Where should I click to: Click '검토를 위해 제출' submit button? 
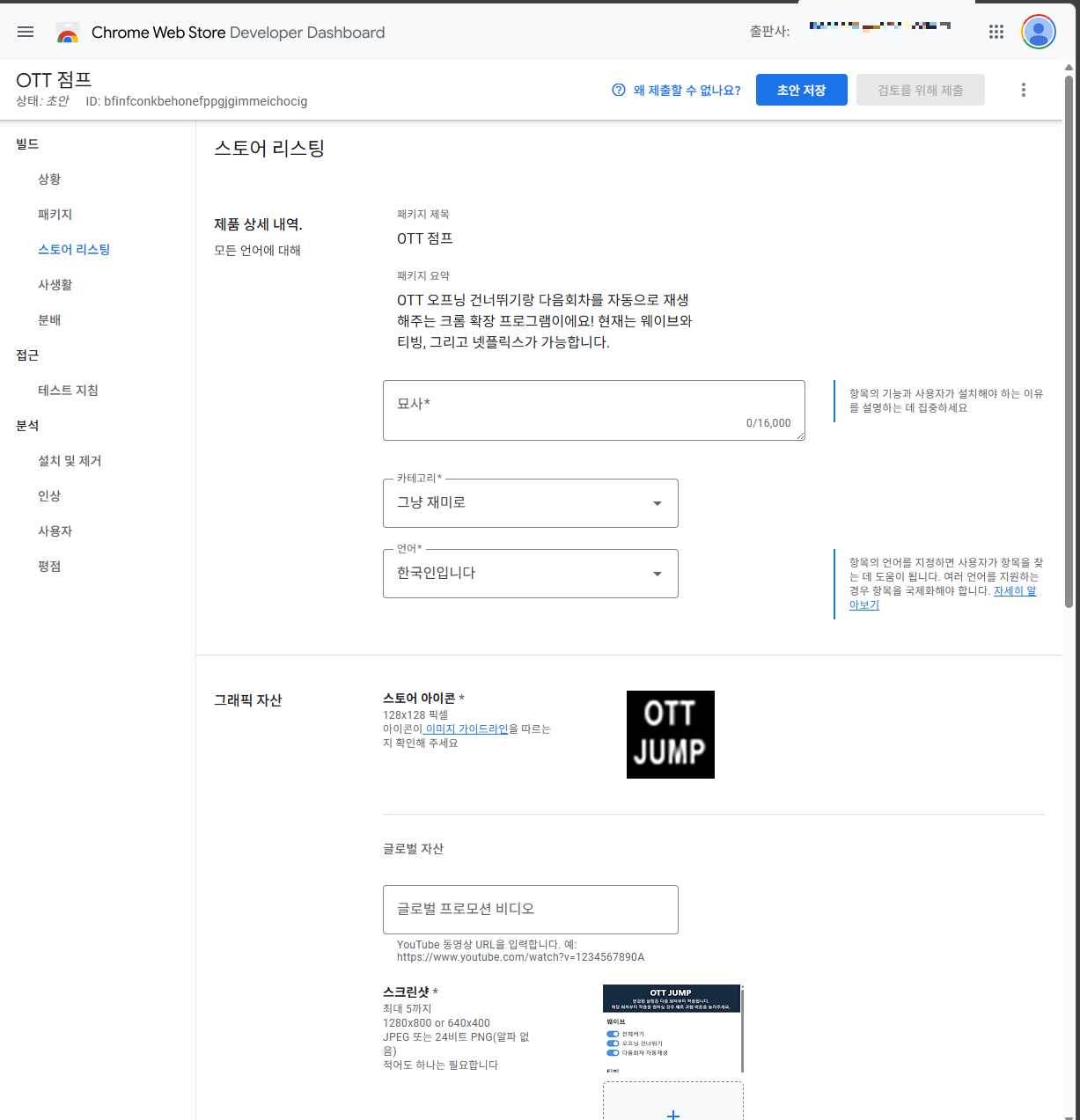pyautogui.click(x=921, y=90)
